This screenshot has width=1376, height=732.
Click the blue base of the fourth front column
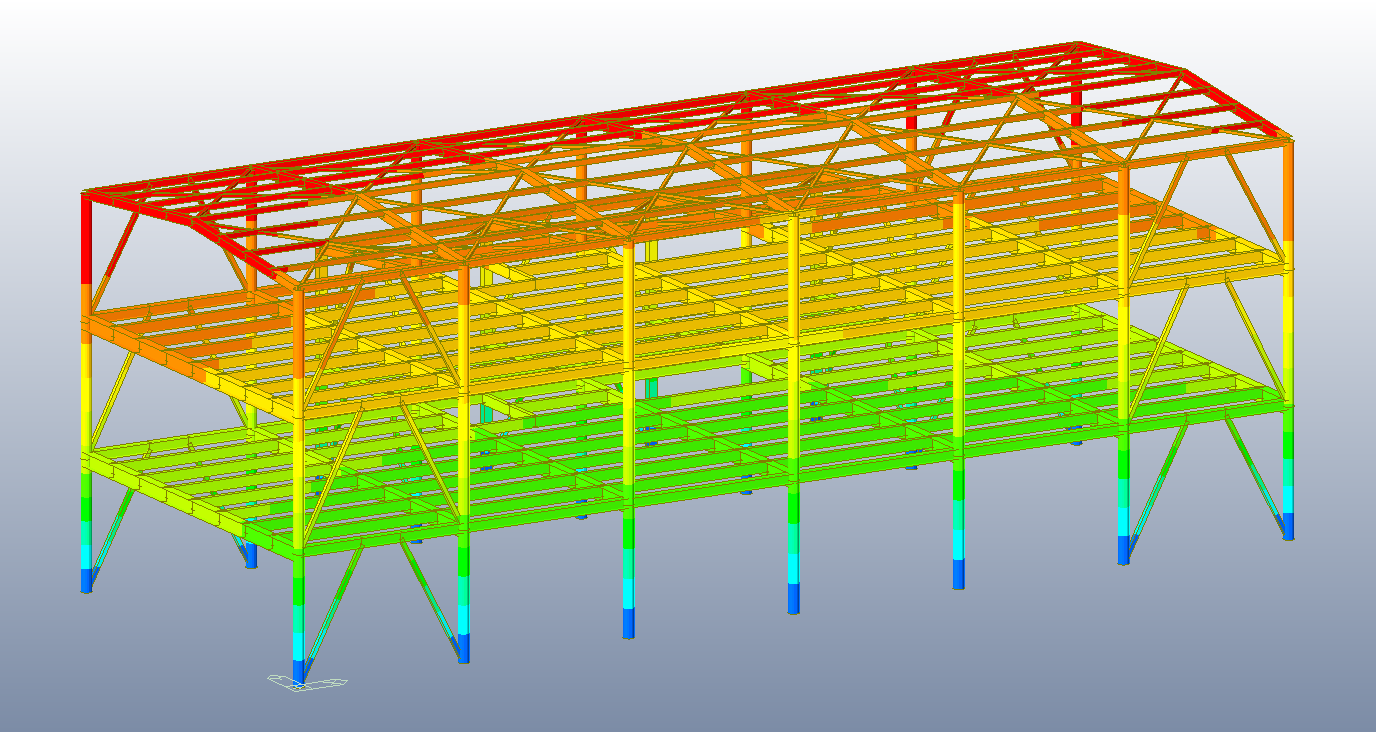(x=794, y=598)
